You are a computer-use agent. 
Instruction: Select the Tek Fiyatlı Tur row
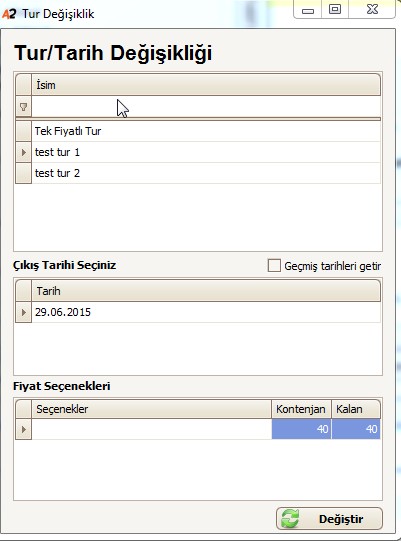click(x=206, y=131)
